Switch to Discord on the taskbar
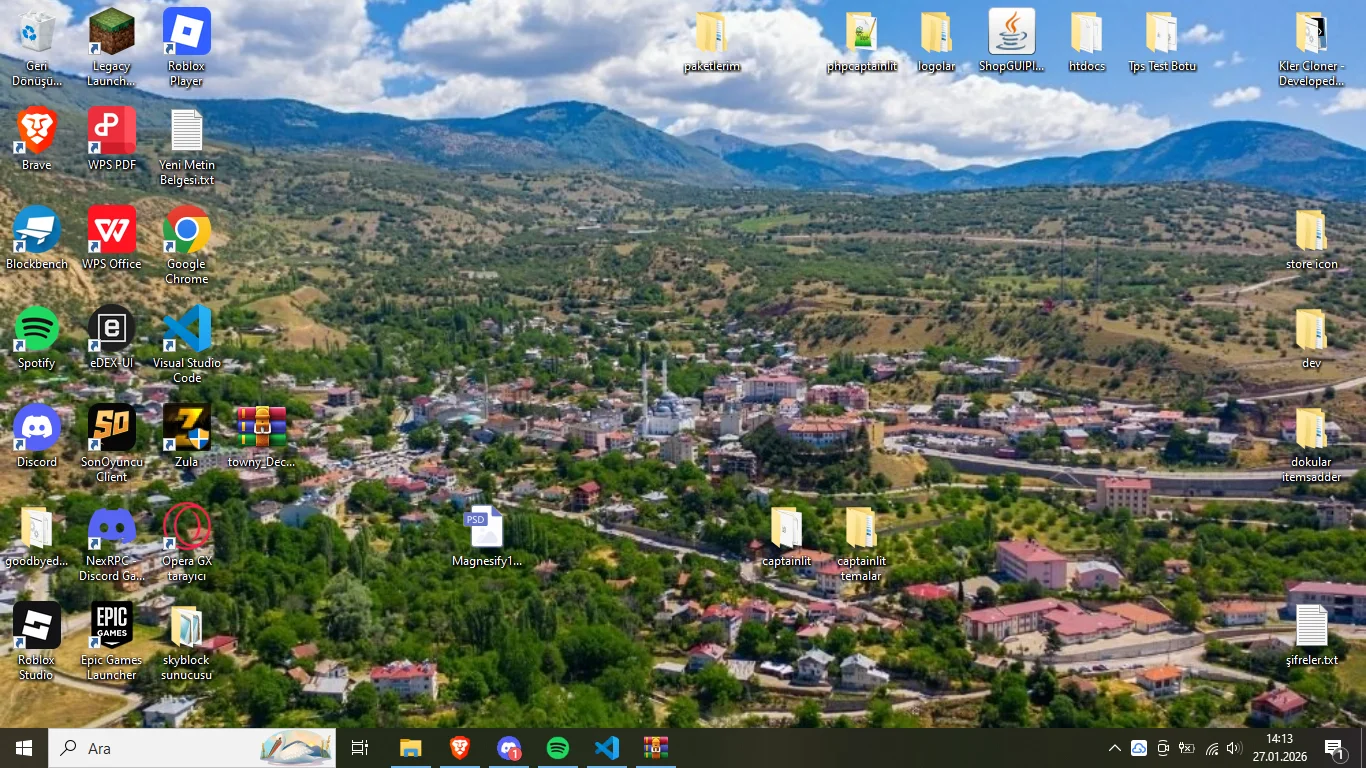 (509, 748)
